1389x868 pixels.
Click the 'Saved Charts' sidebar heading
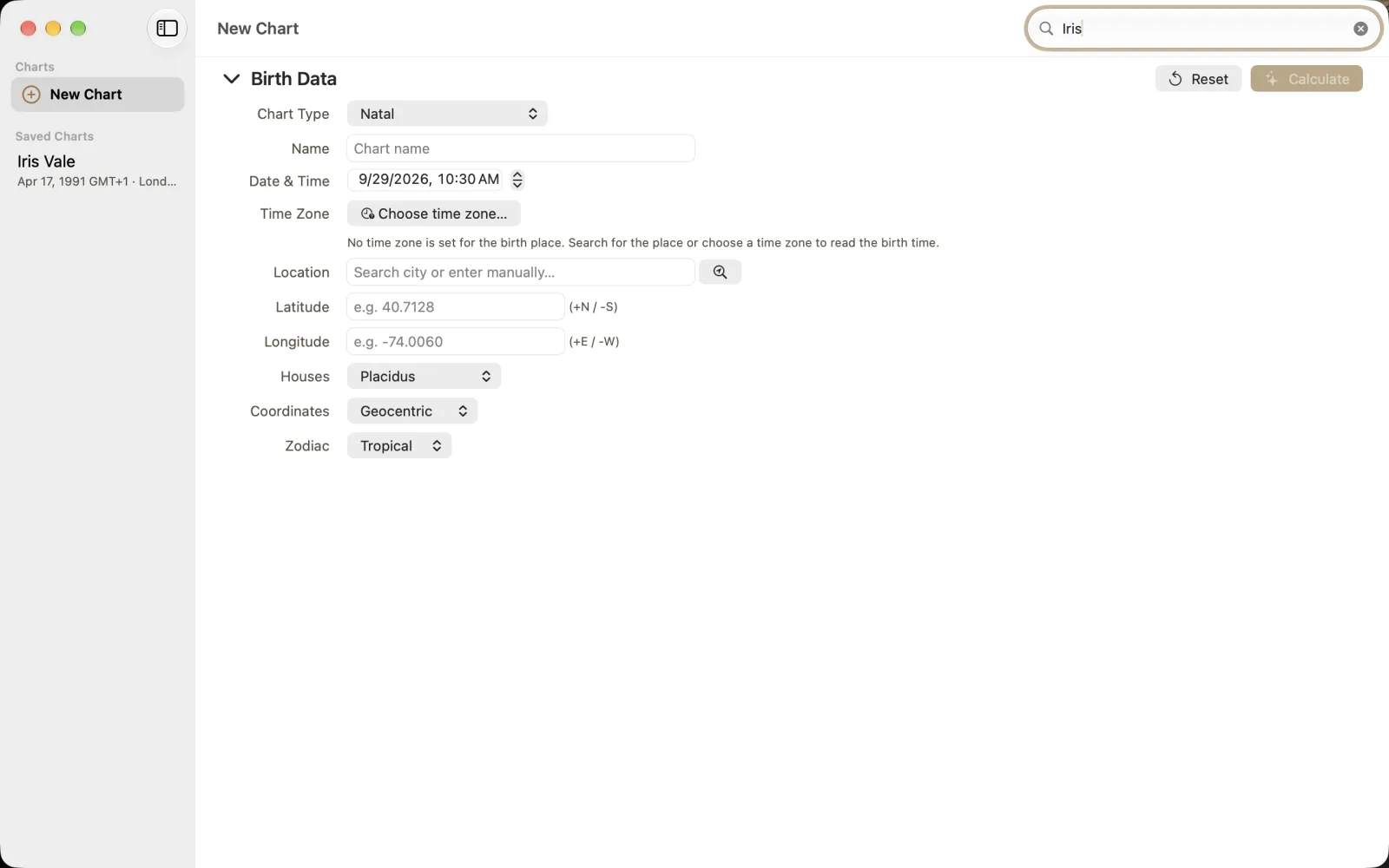click(55, 136)
